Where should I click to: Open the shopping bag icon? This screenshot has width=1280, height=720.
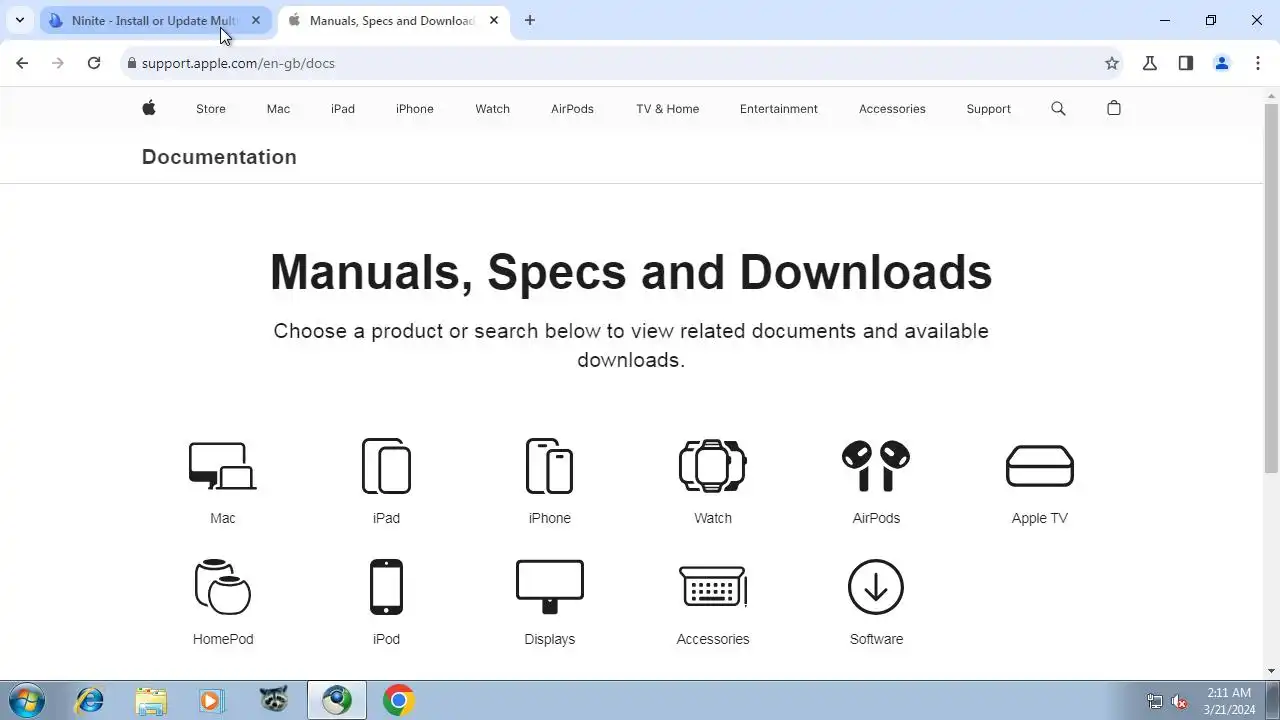1114,108
